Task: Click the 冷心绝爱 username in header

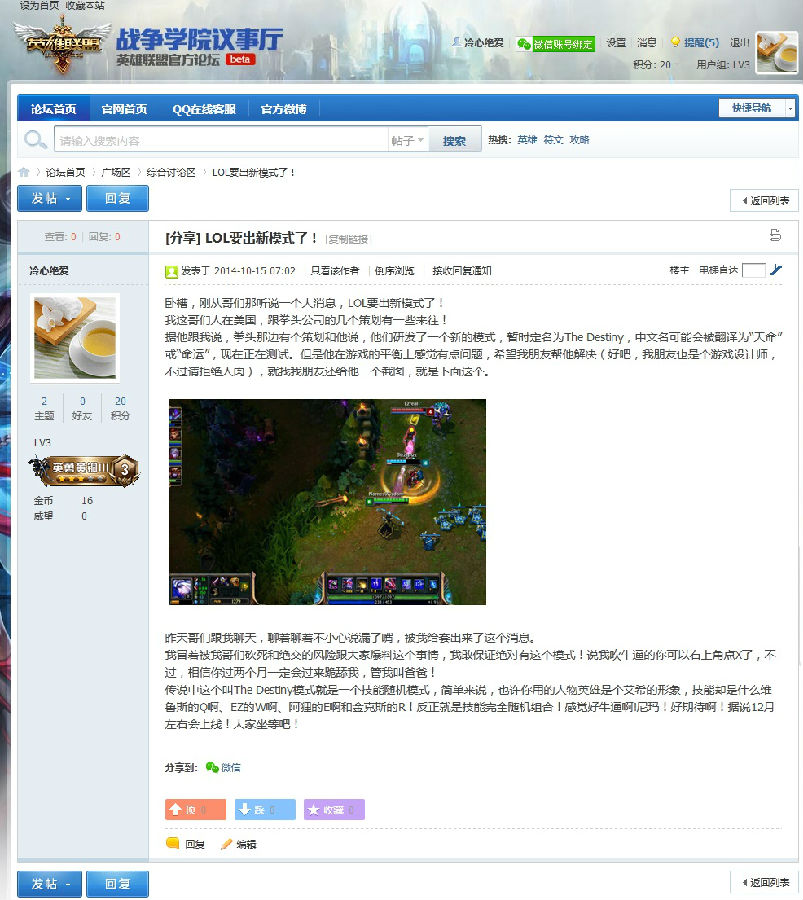Action: tap(483, 42)
